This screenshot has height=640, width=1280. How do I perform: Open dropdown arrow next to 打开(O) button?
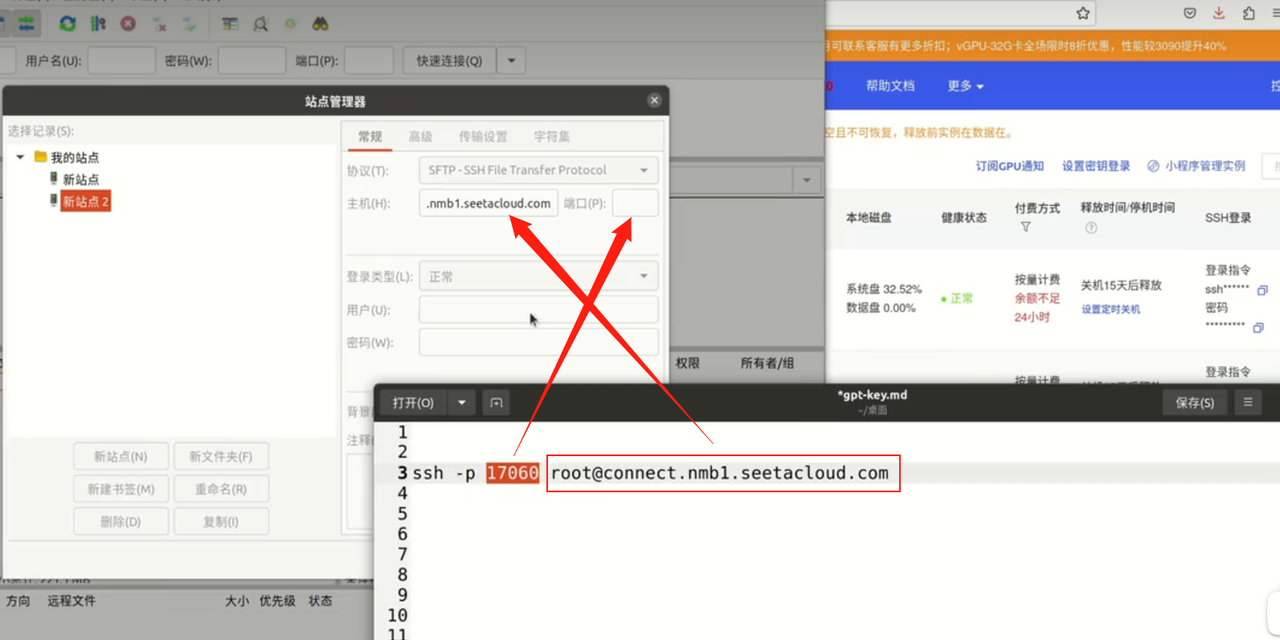click(462, 403)
